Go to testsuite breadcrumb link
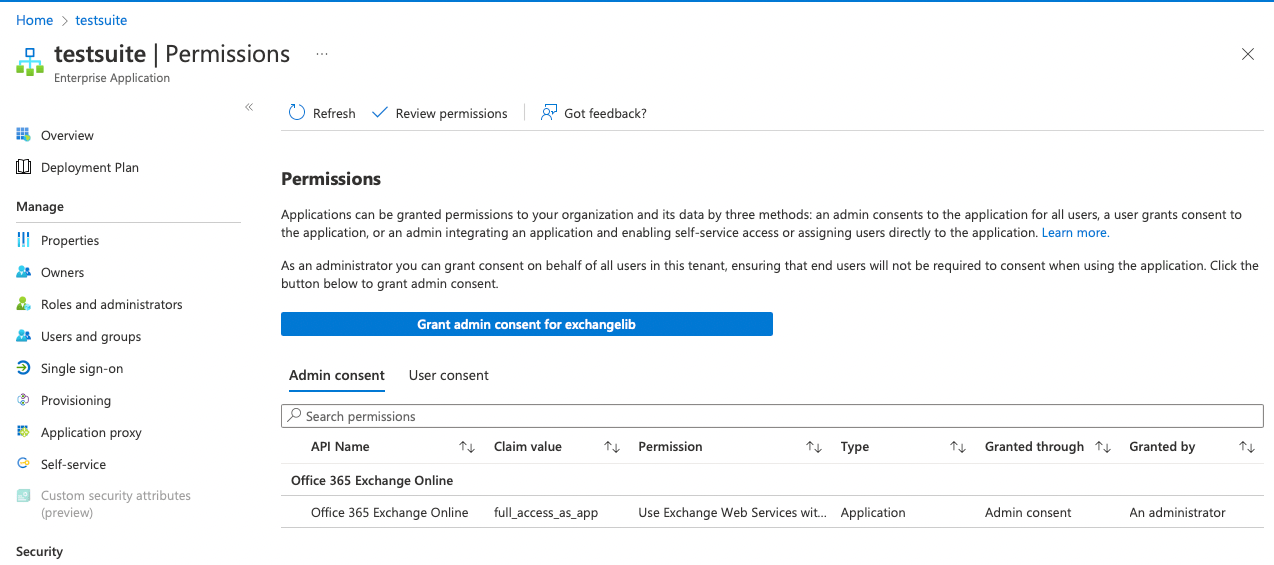 (x=101, y=20)
